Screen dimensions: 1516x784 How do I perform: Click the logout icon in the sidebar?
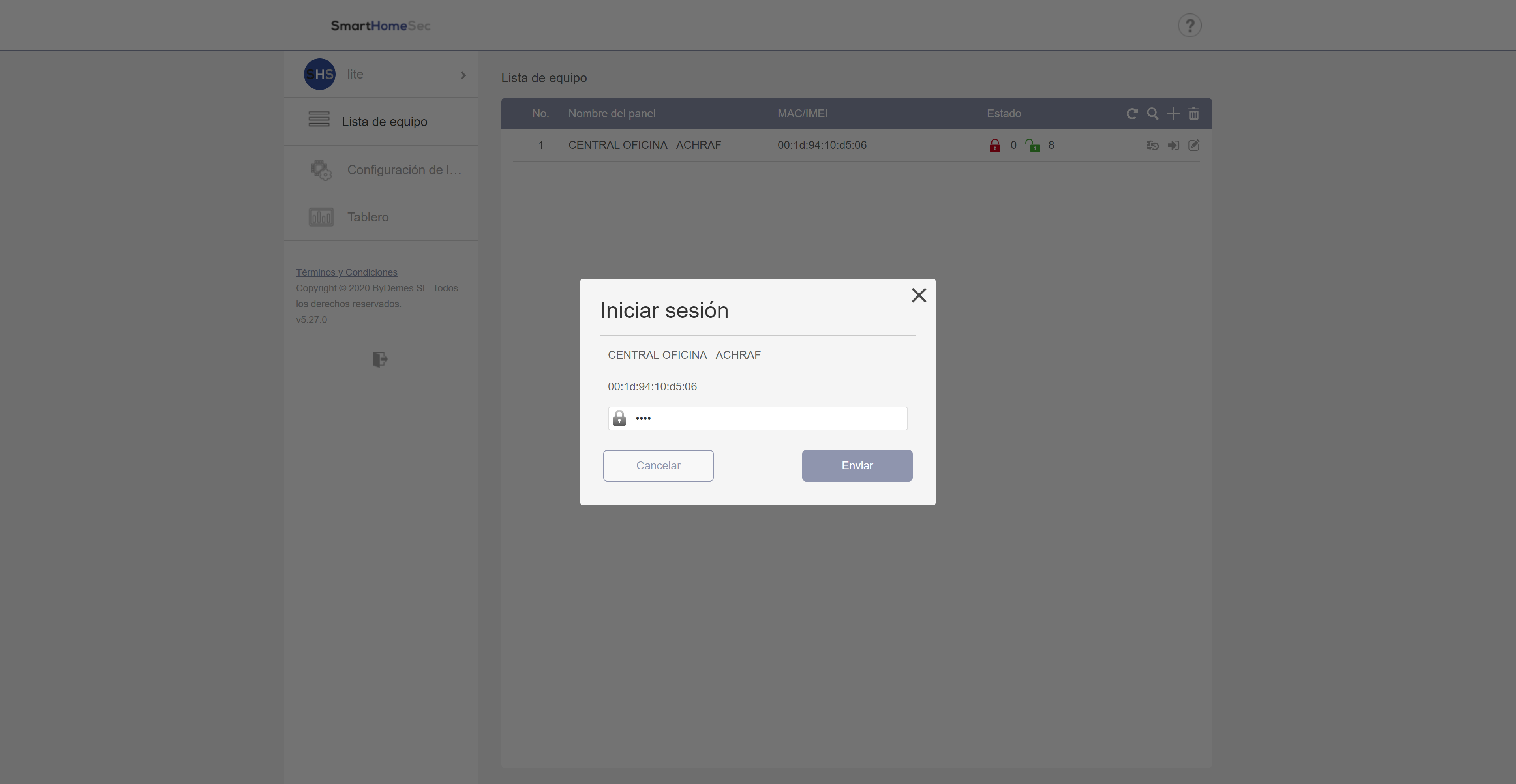coord(380,360)
